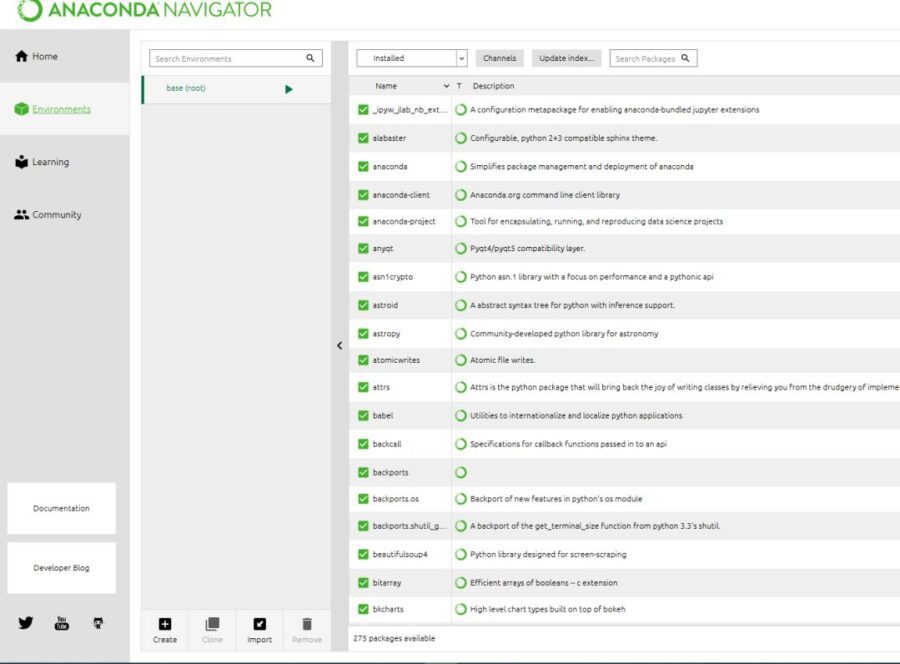This screenshot has width=900, height=664.
Task: Uncheck the alabaster package checkbox
Action: coord(363,138)
